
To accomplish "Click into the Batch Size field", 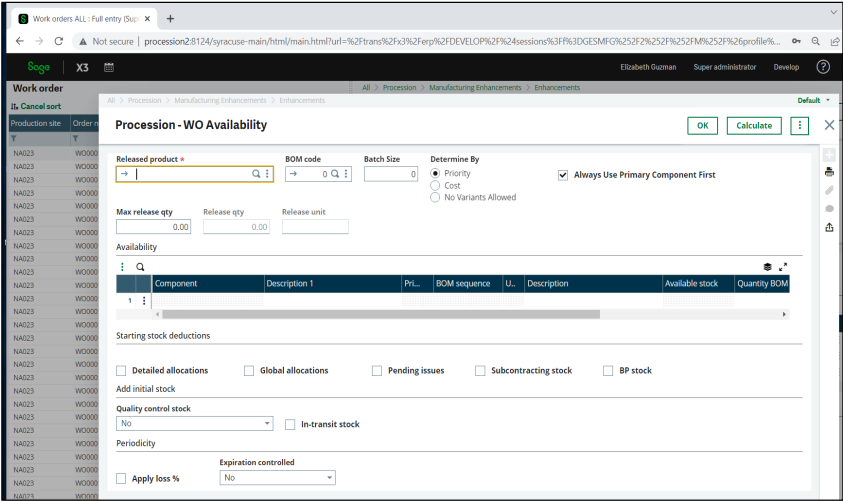I will click(391, 174).
